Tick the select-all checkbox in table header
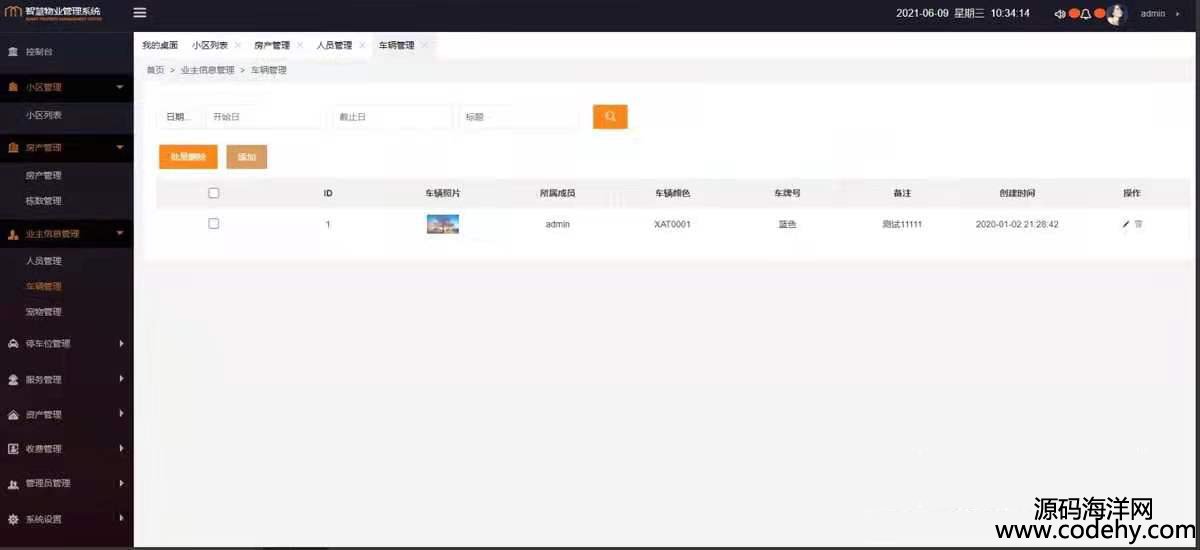 pos(213,193)
